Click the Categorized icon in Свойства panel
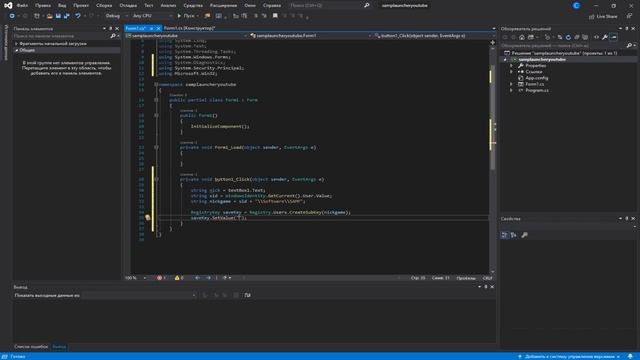 pyautogui.click(x=504, y=235)
